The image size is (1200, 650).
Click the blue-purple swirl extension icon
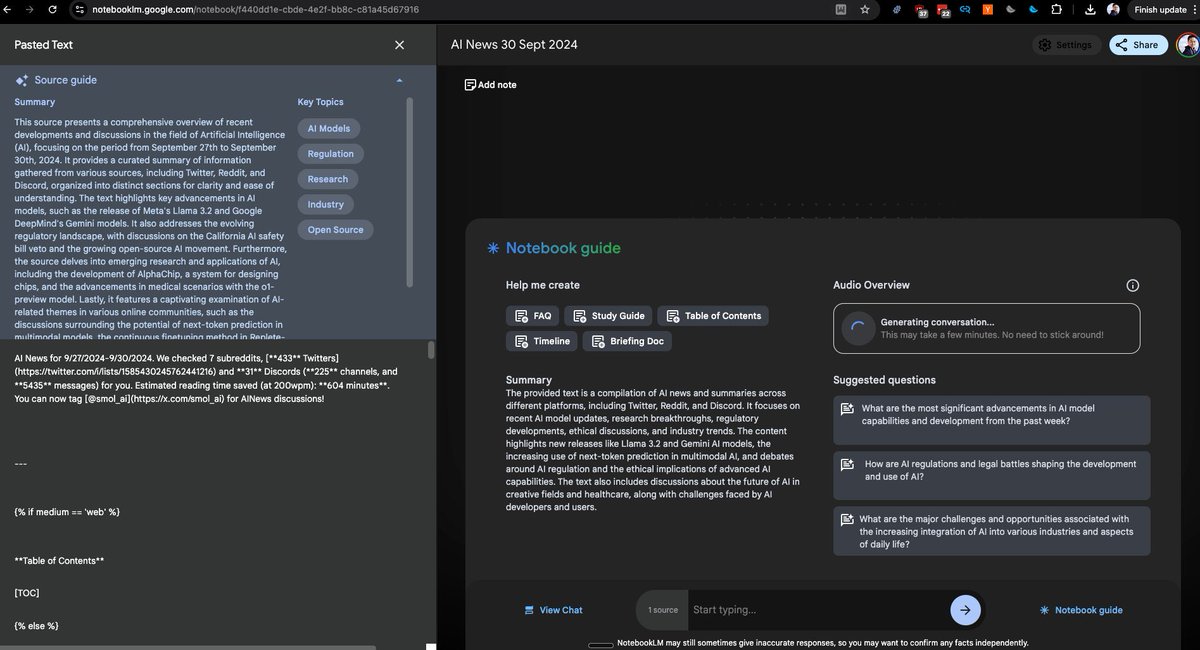tap(898, 9)
